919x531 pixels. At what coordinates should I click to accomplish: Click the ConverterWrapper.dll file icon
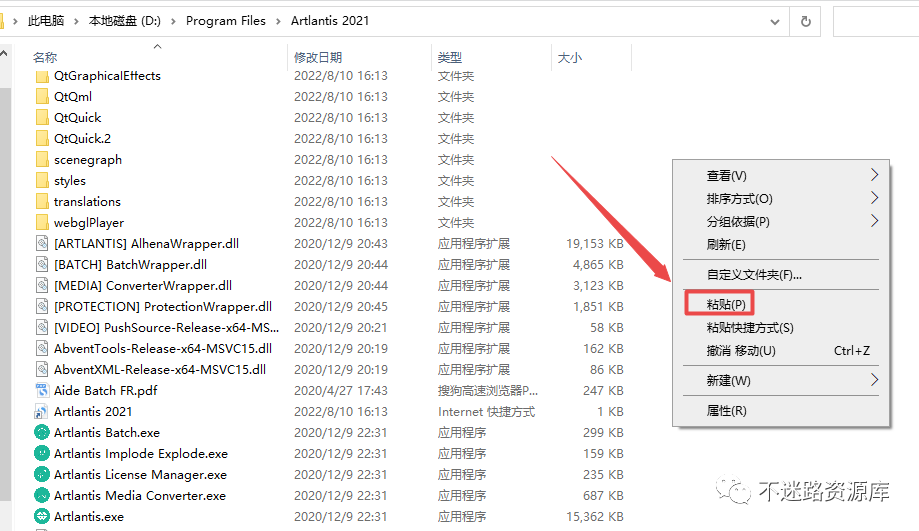coord(42,286)
